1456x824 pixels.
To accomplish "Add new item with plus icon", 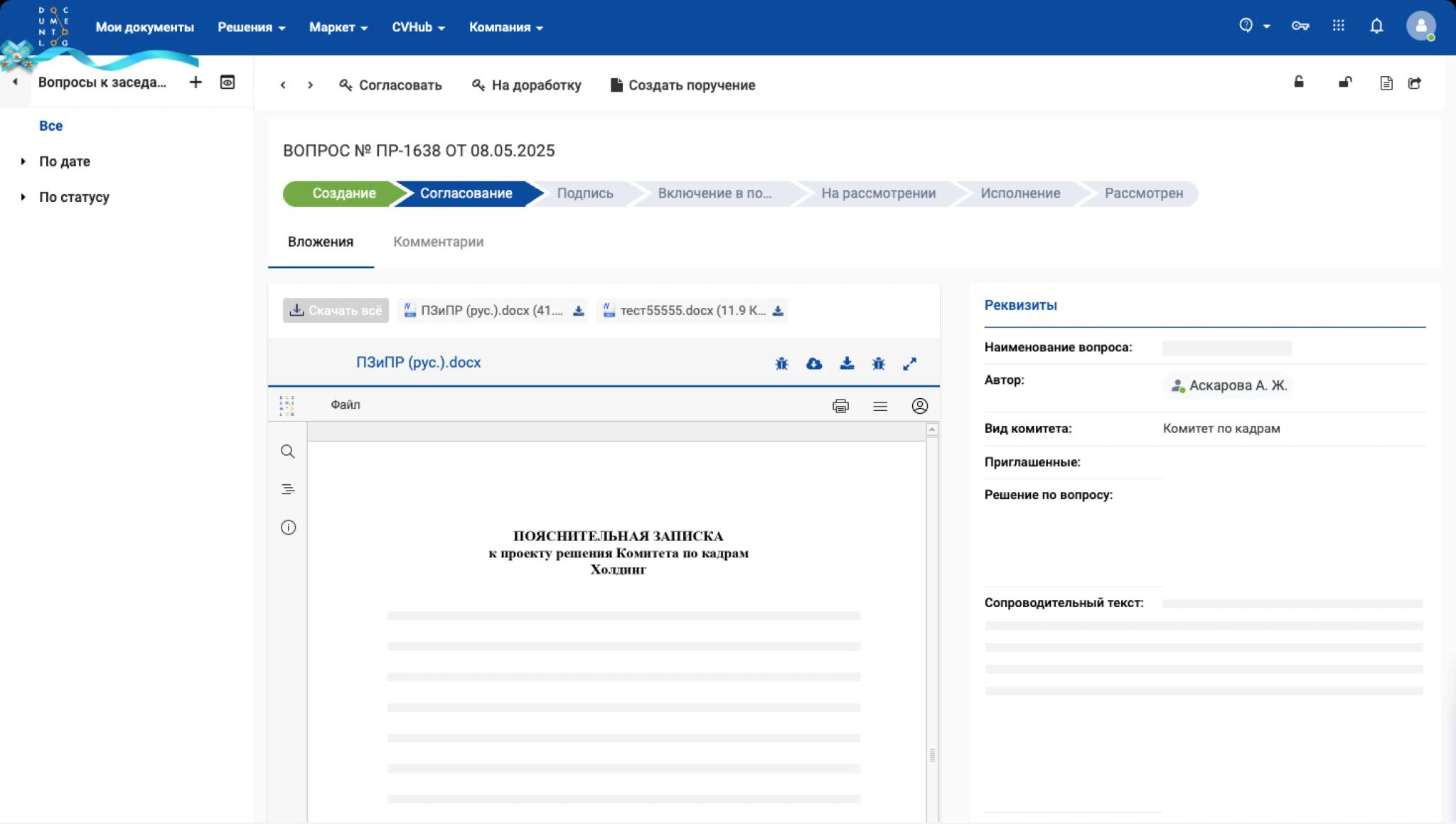I will (196, 82).
